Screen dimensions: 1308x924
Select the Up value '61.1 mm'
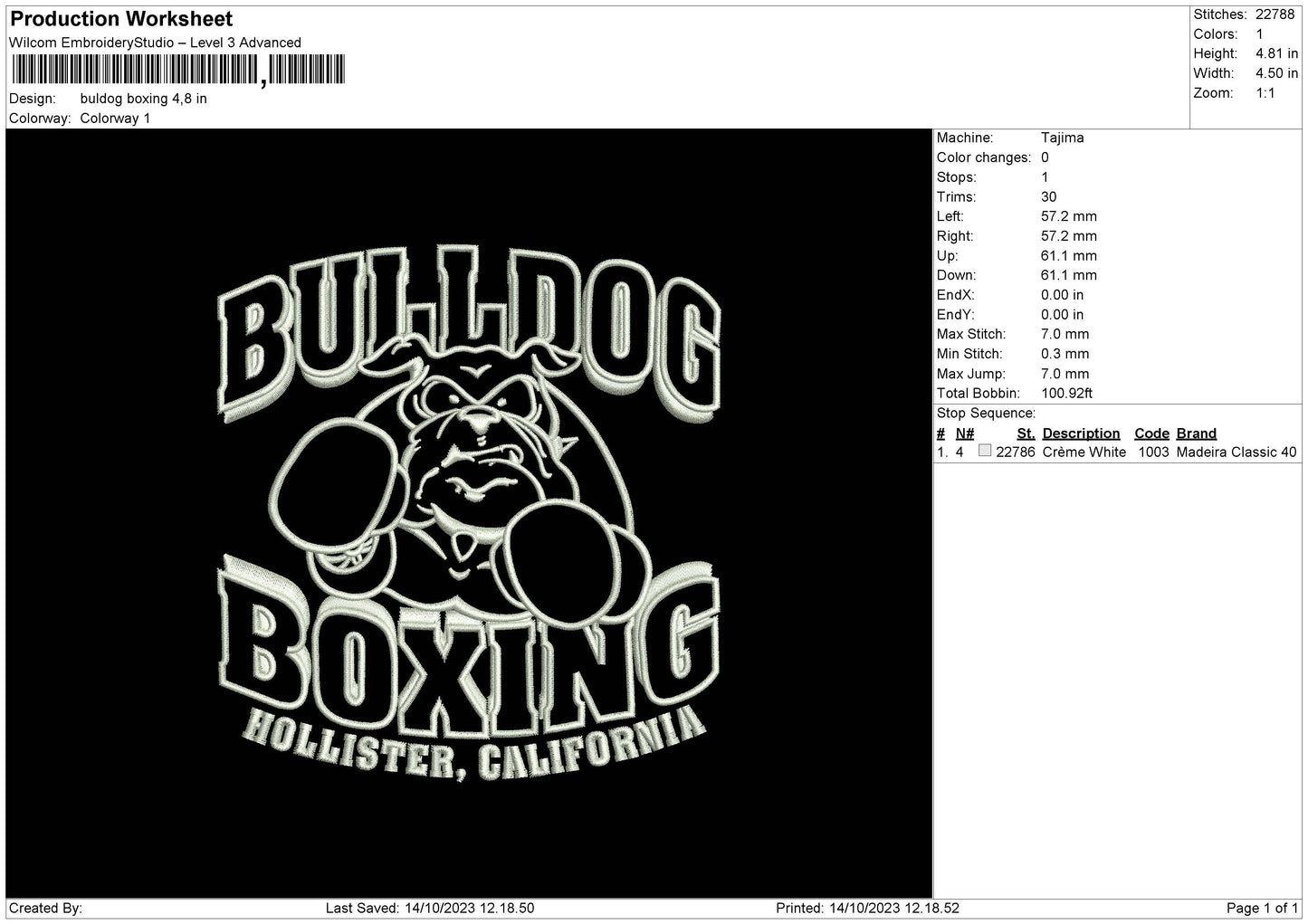[x=1069, y=256]
